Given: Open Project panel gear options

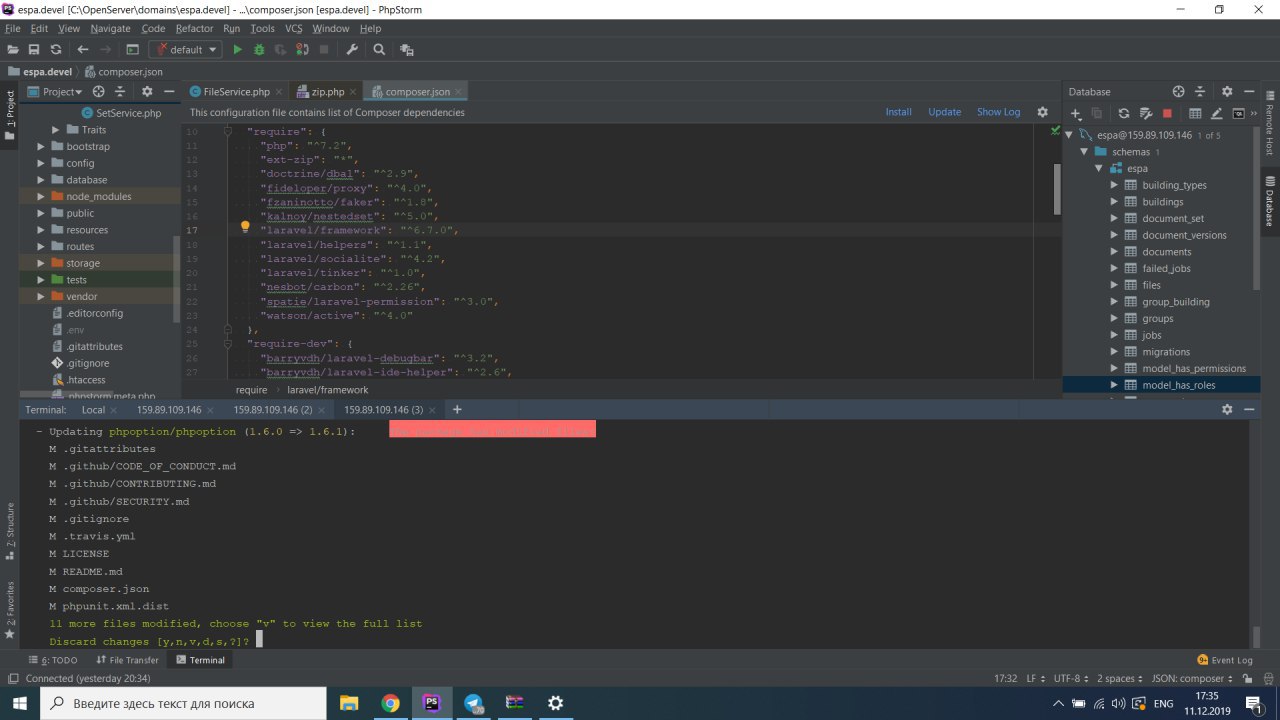Looking at the screenshot, I should (147, 91).
